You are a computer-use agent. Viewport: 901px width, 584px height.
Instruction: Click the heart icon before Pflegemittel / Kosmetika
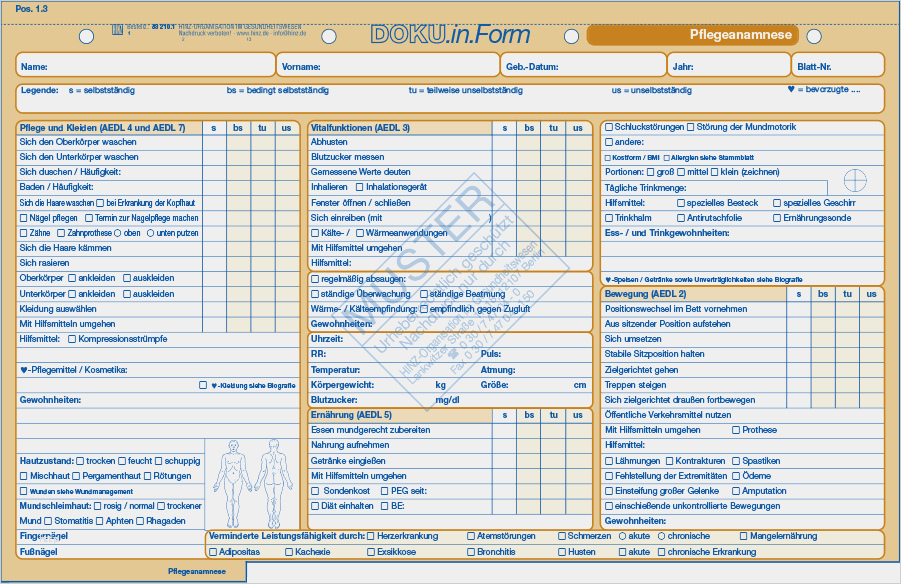[24, 370]
